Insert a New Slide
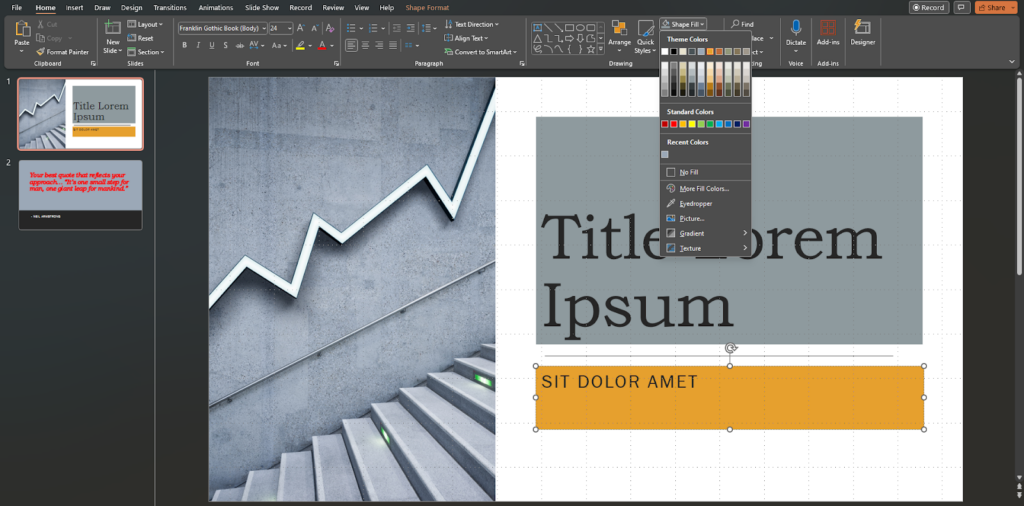1024x506 pixels. coord(113,36)
